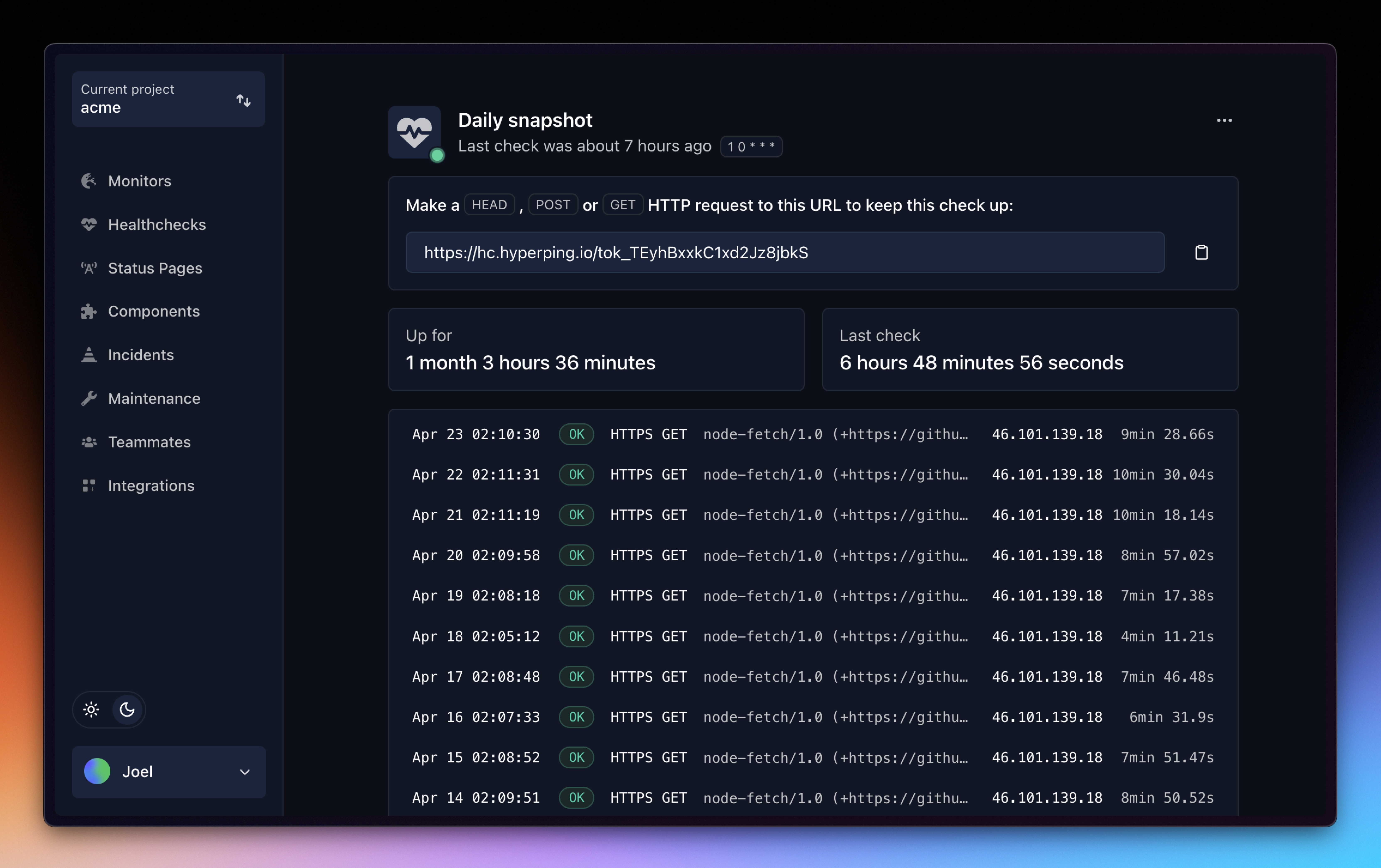Click '6 hours 48 minutes 56 seconds' value
Image resolution: width=1381 pixels, height=868 pixels.
pyautogui.click(x=981, y=363)
